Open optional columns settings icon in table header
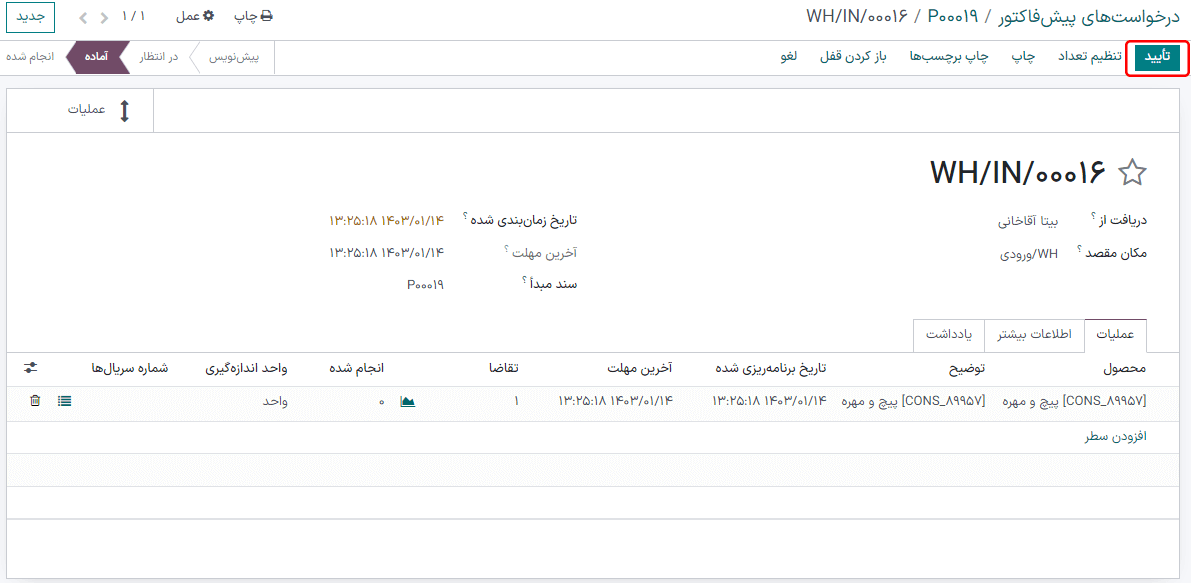 coord(30,368)
